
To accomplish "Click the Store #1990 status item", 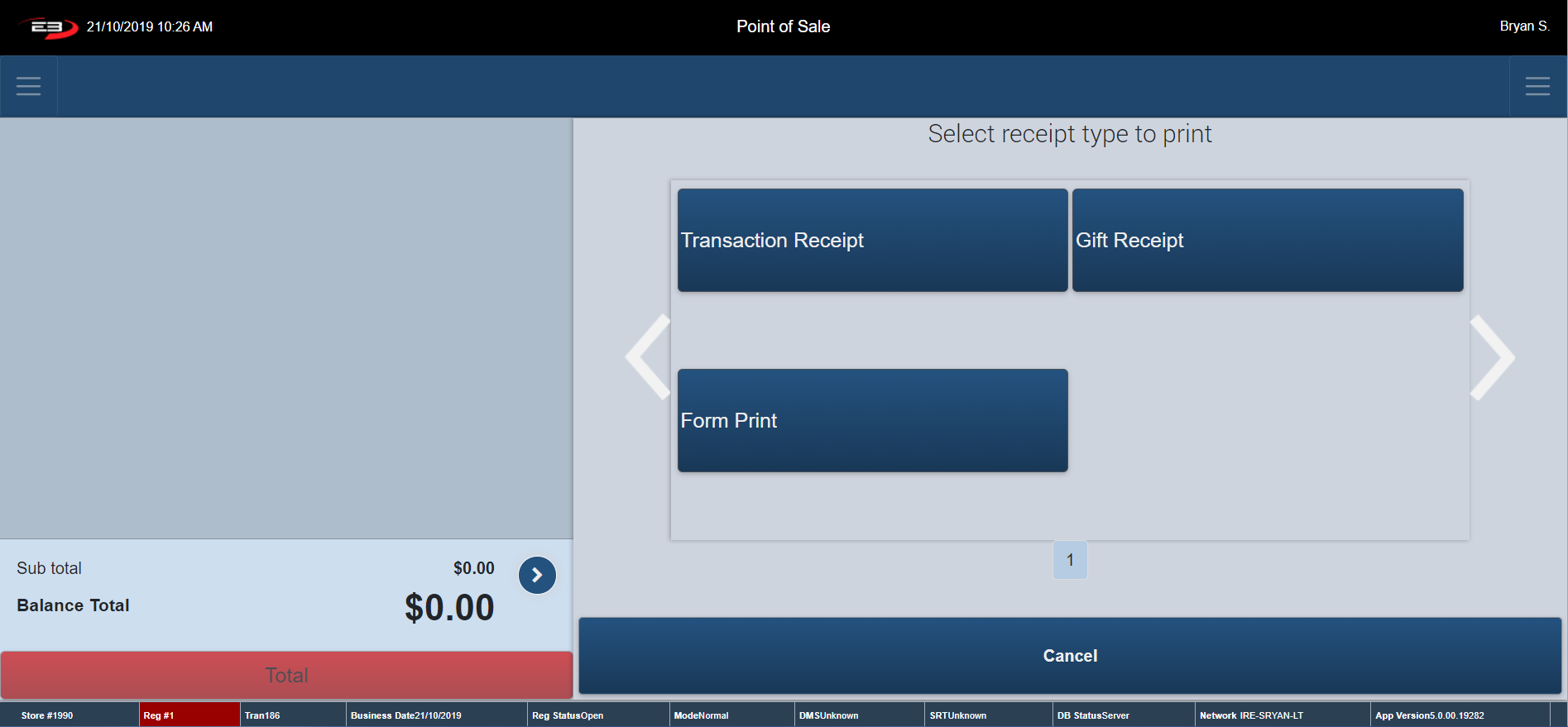I will [x=70, y=715].
